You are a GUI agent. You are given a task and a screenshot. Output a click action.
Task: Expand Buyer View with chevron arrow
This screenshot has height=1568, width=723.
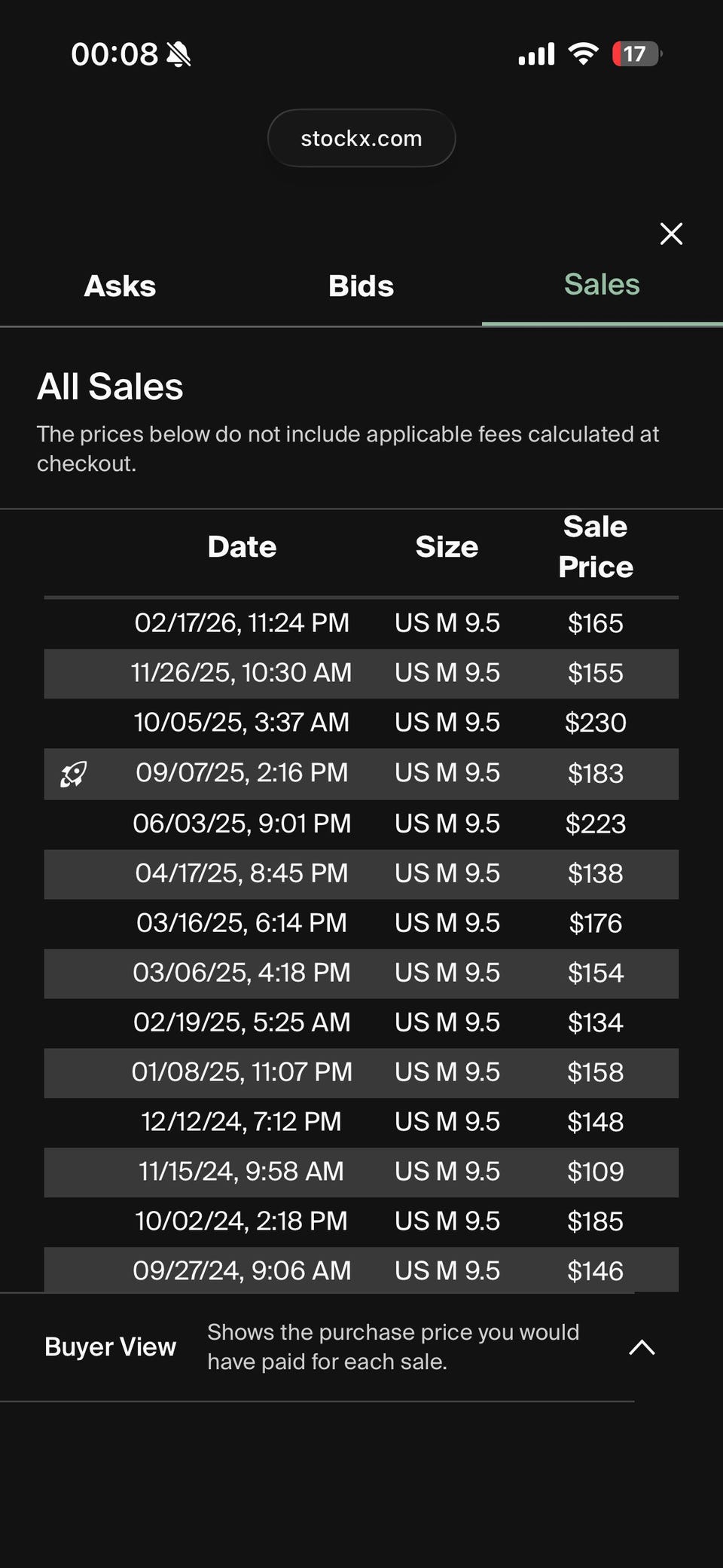(642, 1347)
